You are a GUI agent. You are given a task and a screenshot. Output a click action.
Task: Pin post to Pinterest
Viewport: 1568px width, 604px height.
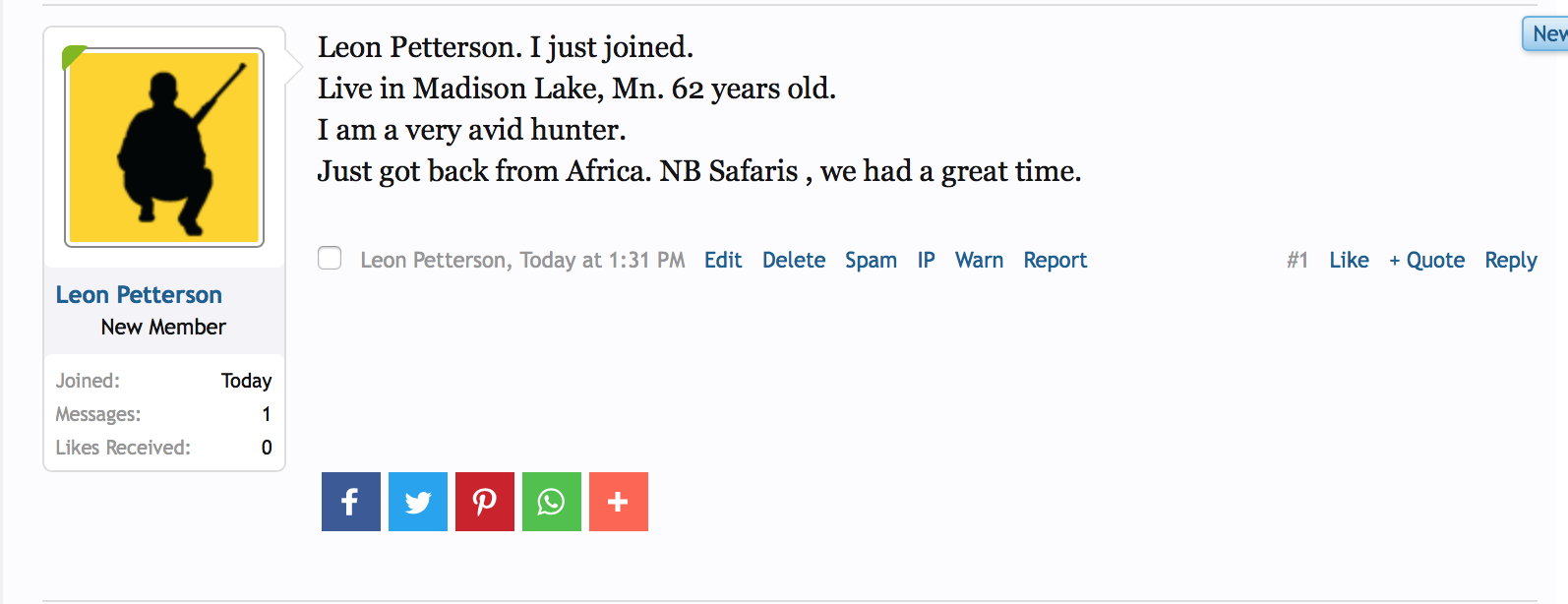485,502
